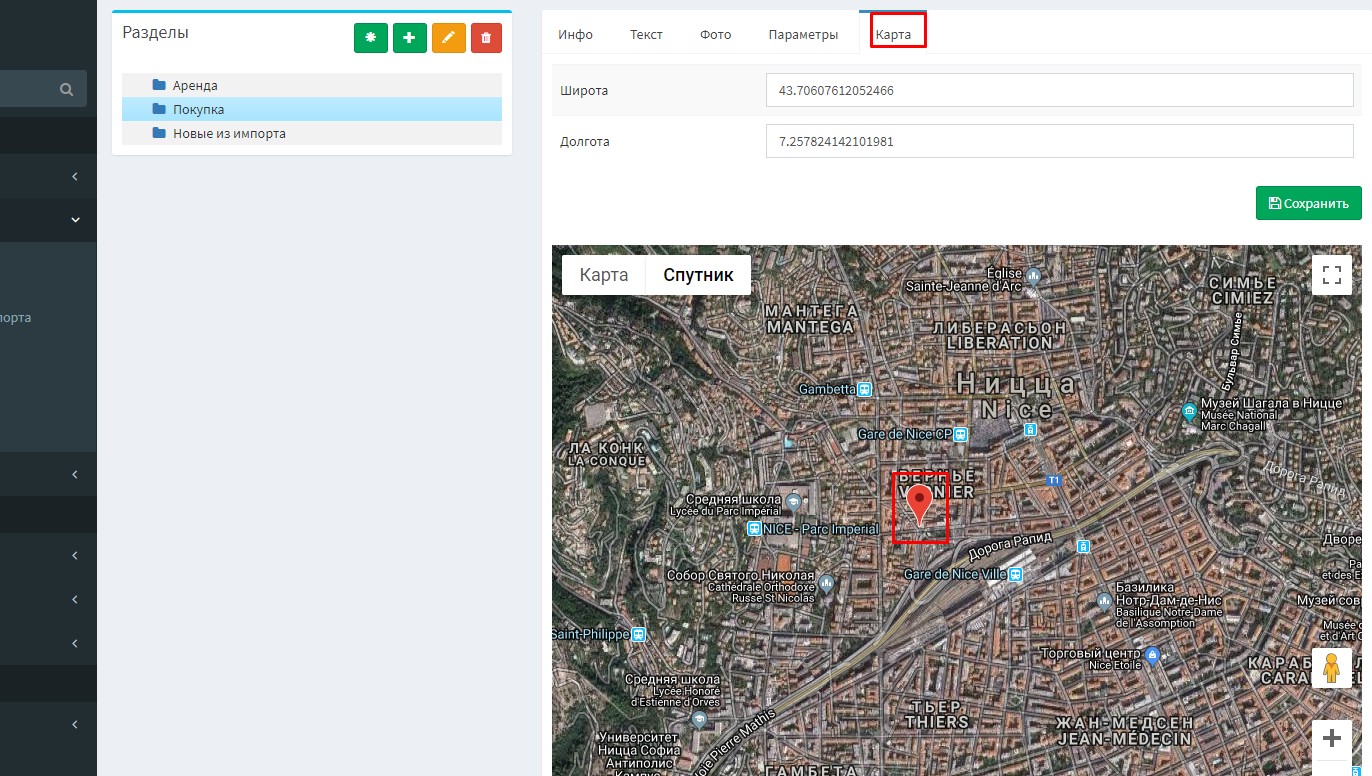Open the Аренда folder in sections tree
Screen dimensions: 1372x776
click(x=195, y=86)
